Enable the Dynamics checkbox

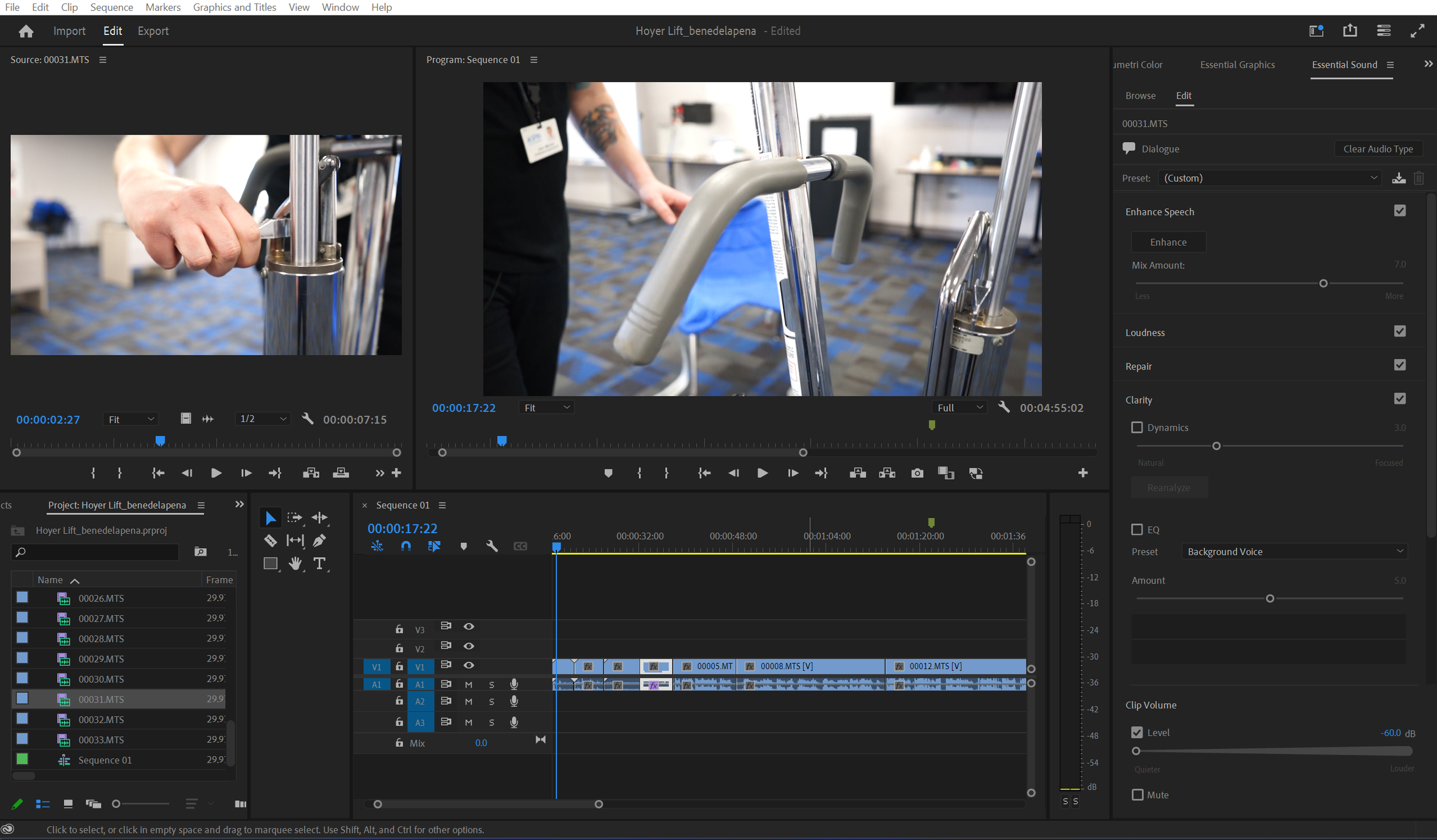1137,427
